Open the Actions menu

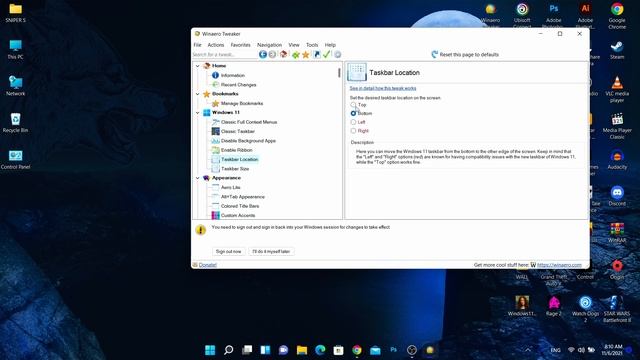[x=216, y=45]
